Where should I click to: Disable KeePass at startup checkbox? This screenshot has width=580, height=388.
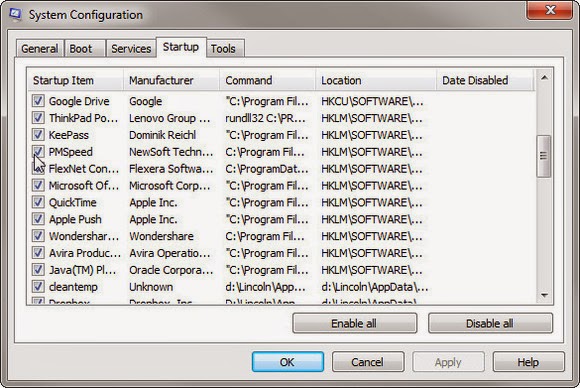38,135
